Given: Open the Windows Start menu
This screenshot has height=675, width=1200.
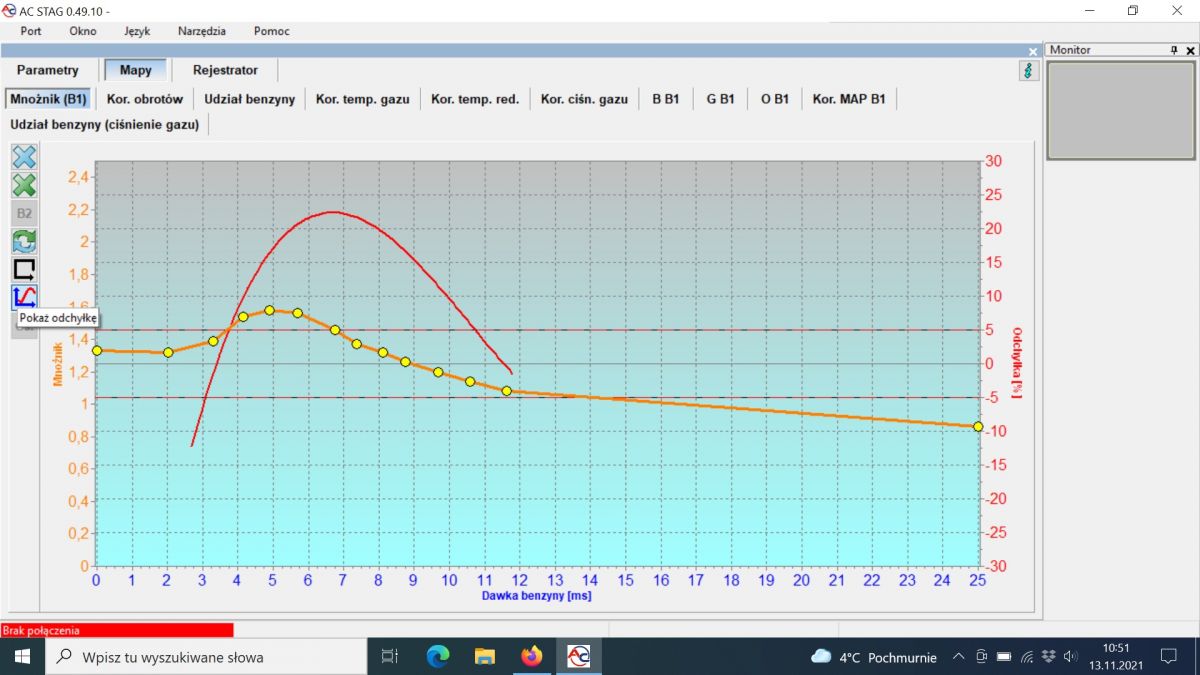Looking at the screenshot, I should coord(22,657).
